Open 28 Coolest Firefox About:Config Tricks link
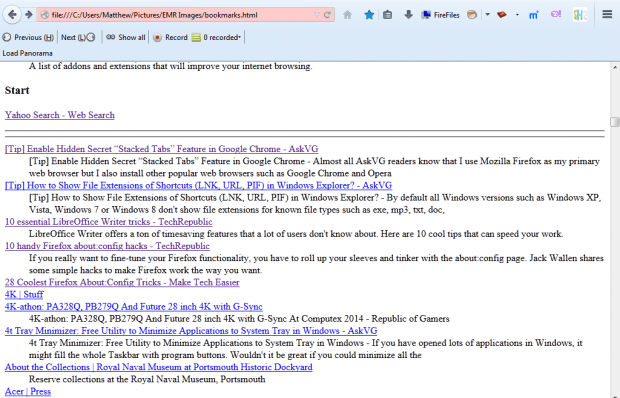This screenshot has width=620, height=398. 122,282
